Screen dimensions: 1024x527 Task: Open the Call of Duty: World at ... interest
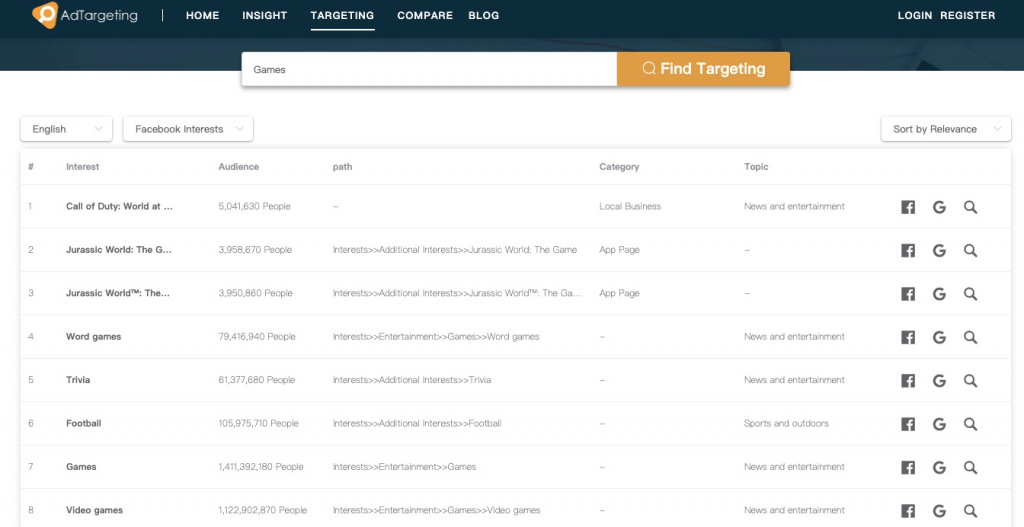coord(120,206)
